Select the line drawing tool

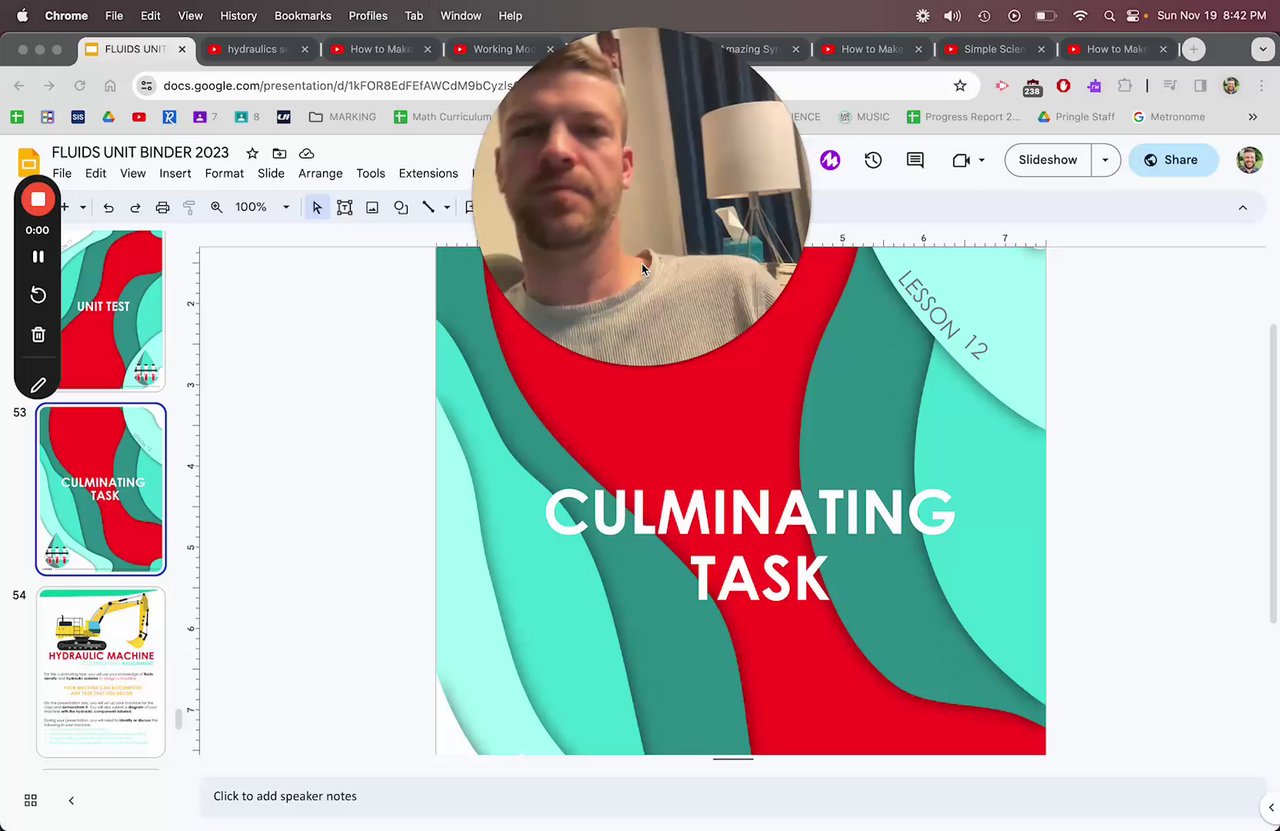coord(428,207)
